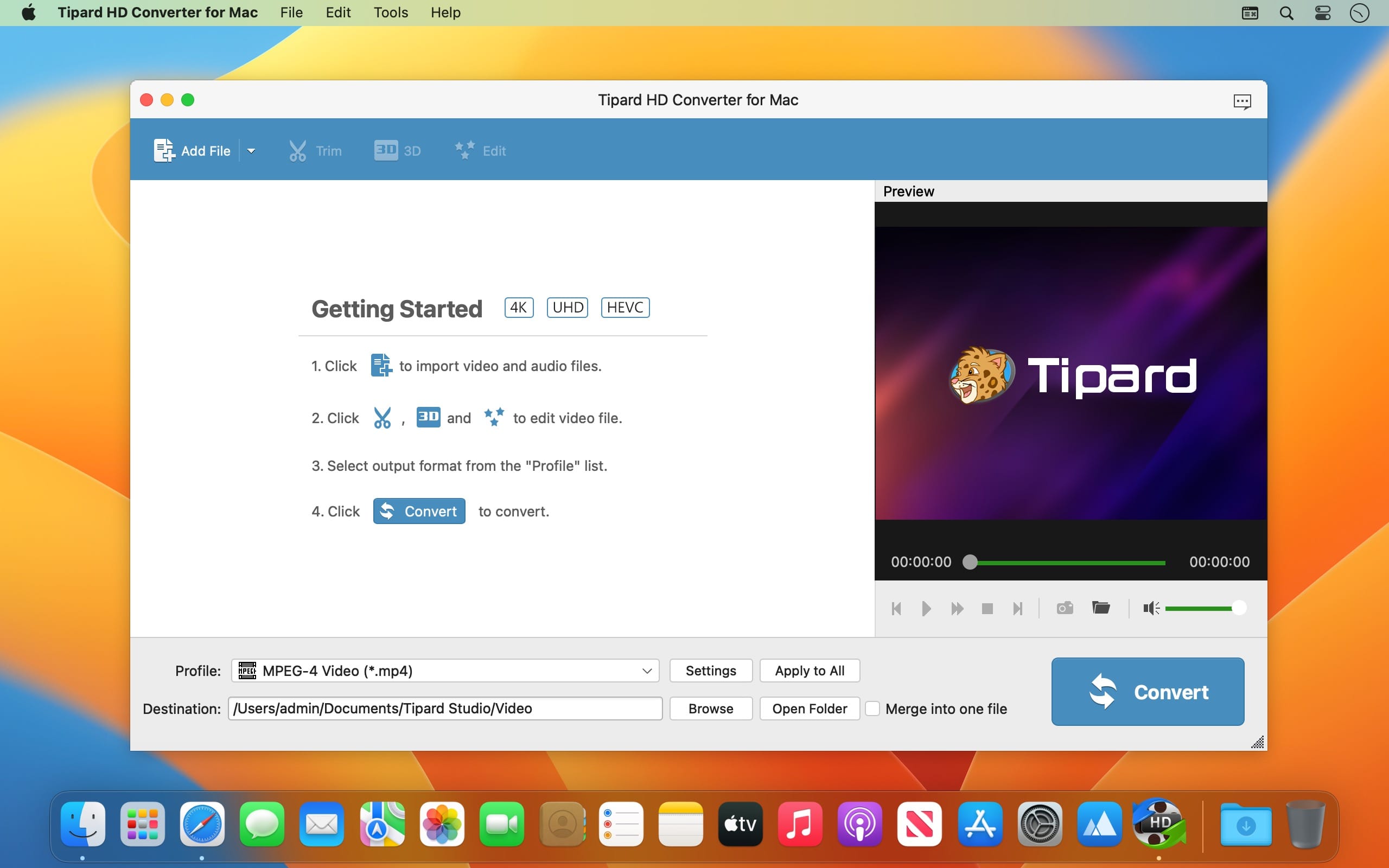Jump to previous track in preview
The width and height of the screenshot is (1389, 868).
click(896, 609)
